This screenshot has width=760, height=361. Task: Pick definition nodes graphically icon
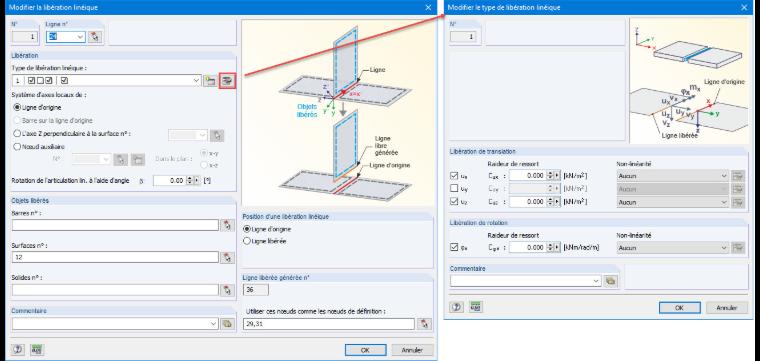pyautogui.click(x=425, y=324)
